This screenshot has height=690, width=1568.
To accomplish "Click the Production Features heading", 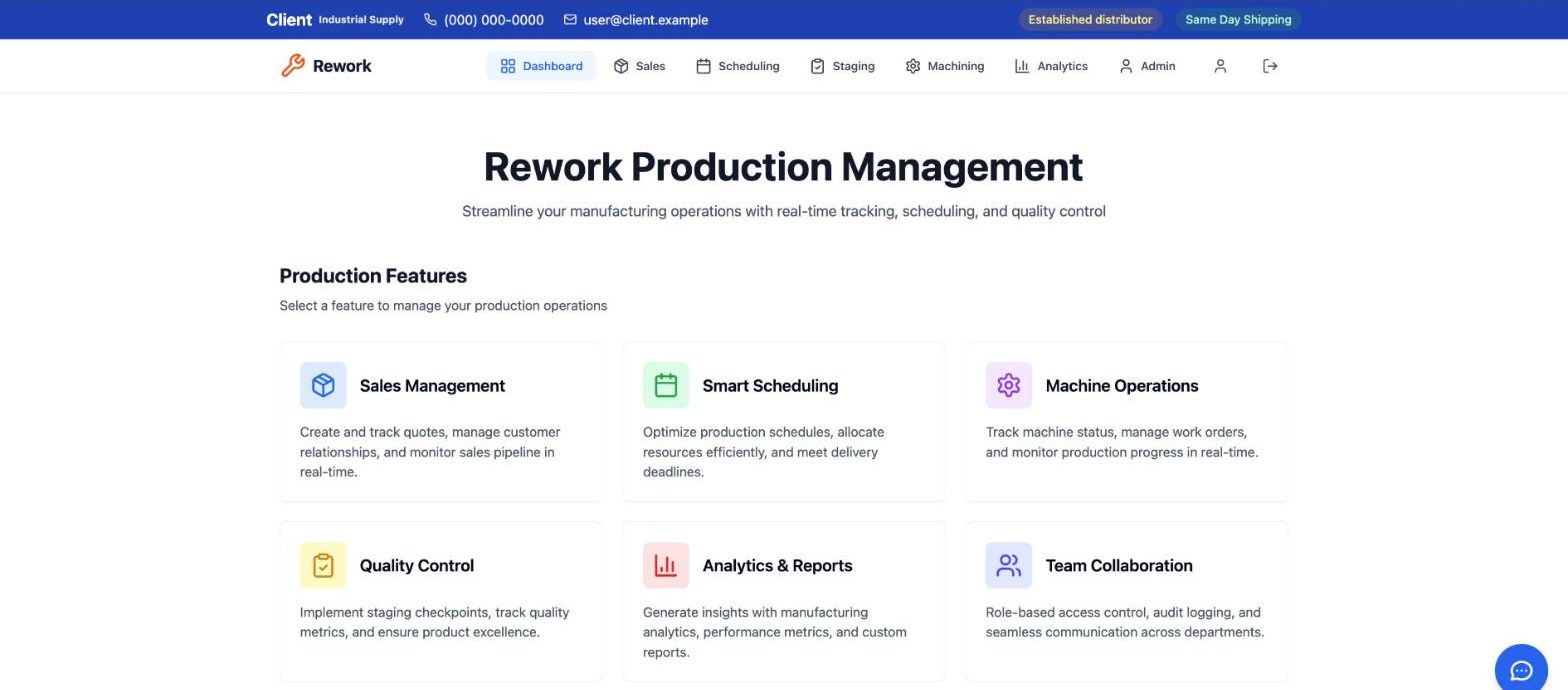I will (x=373, y=276).
